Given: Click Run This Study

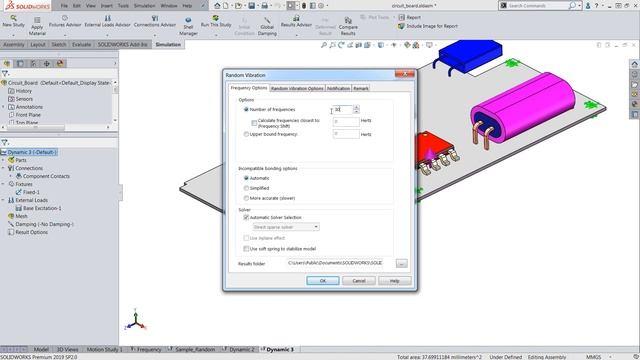Looking at the screenshot, I should [216, 22].
